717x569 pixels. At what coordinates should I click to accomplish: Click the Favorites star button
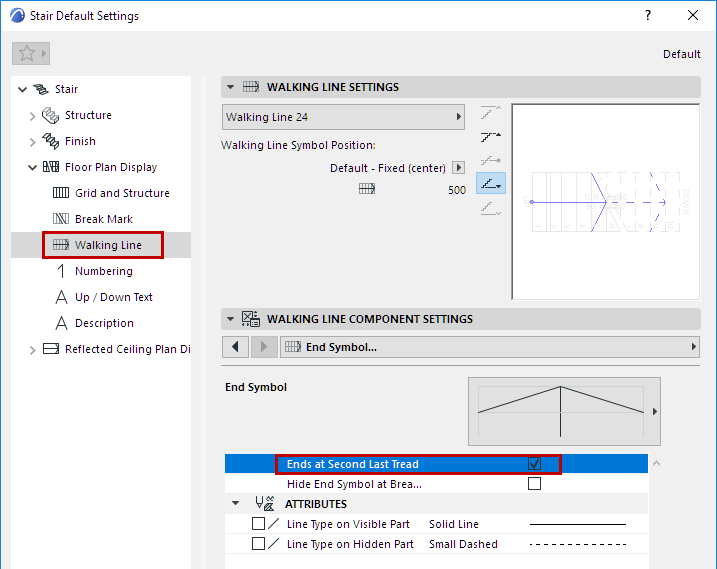point(27,54)
